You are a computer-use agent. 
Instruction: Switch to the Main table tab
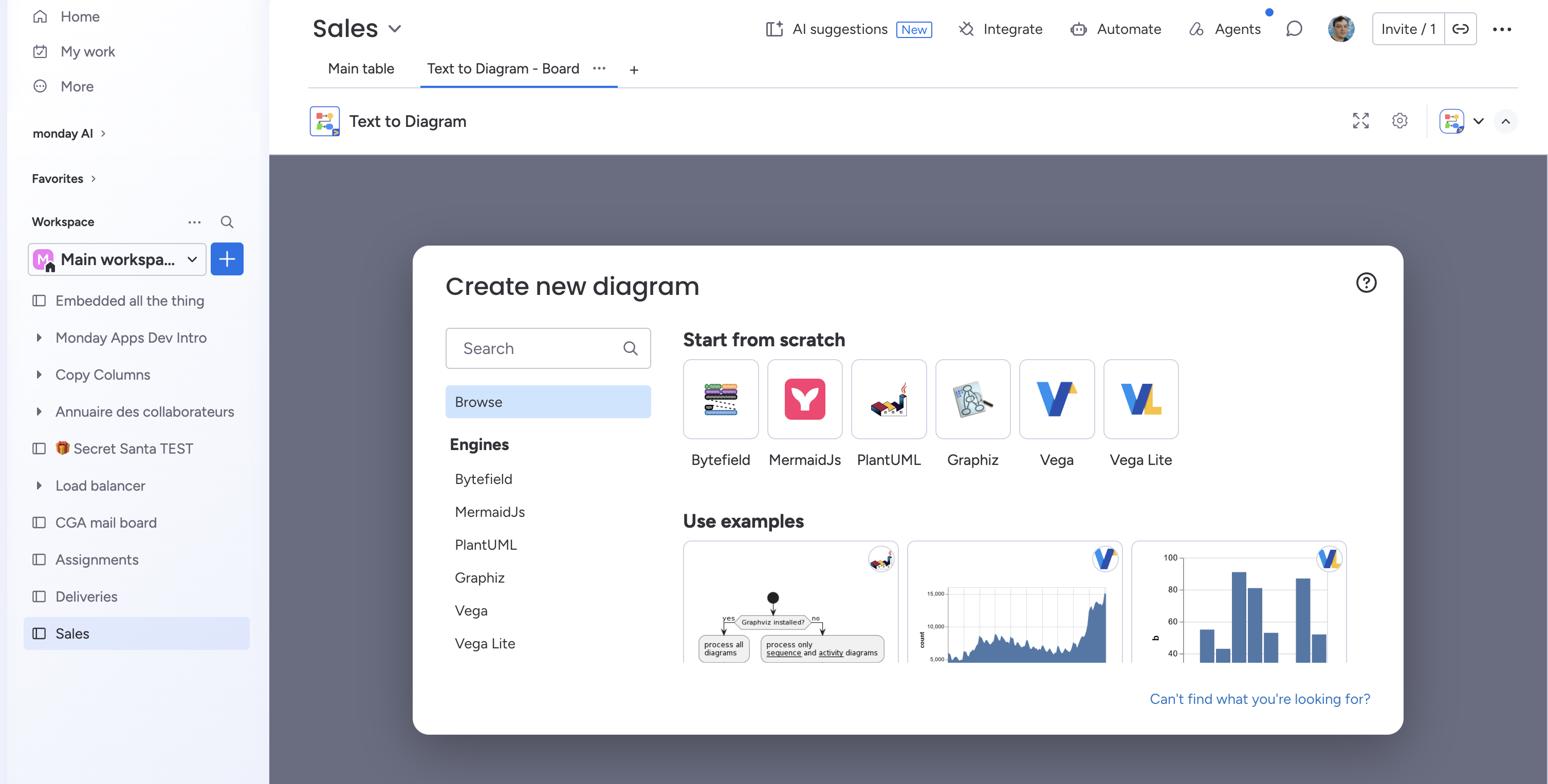(361, 68)
